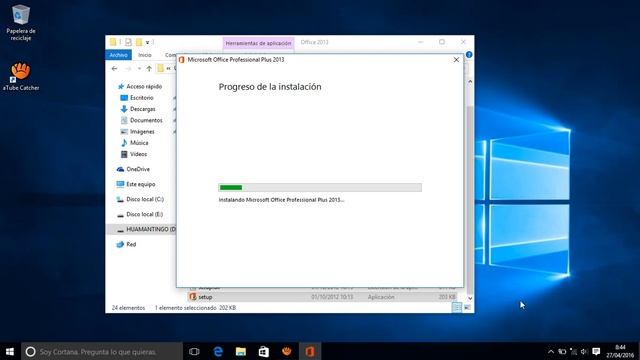
Task: Open the Action Center notifications icon
Action: (596, 351)
